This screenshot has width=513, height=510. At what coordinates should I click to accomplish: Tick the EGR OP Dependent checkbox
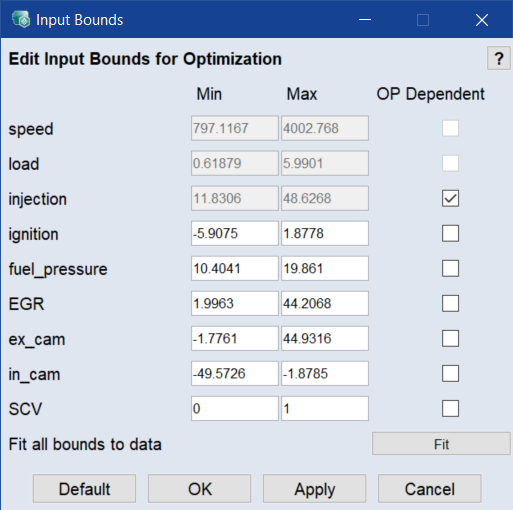[x=450, y=303]
